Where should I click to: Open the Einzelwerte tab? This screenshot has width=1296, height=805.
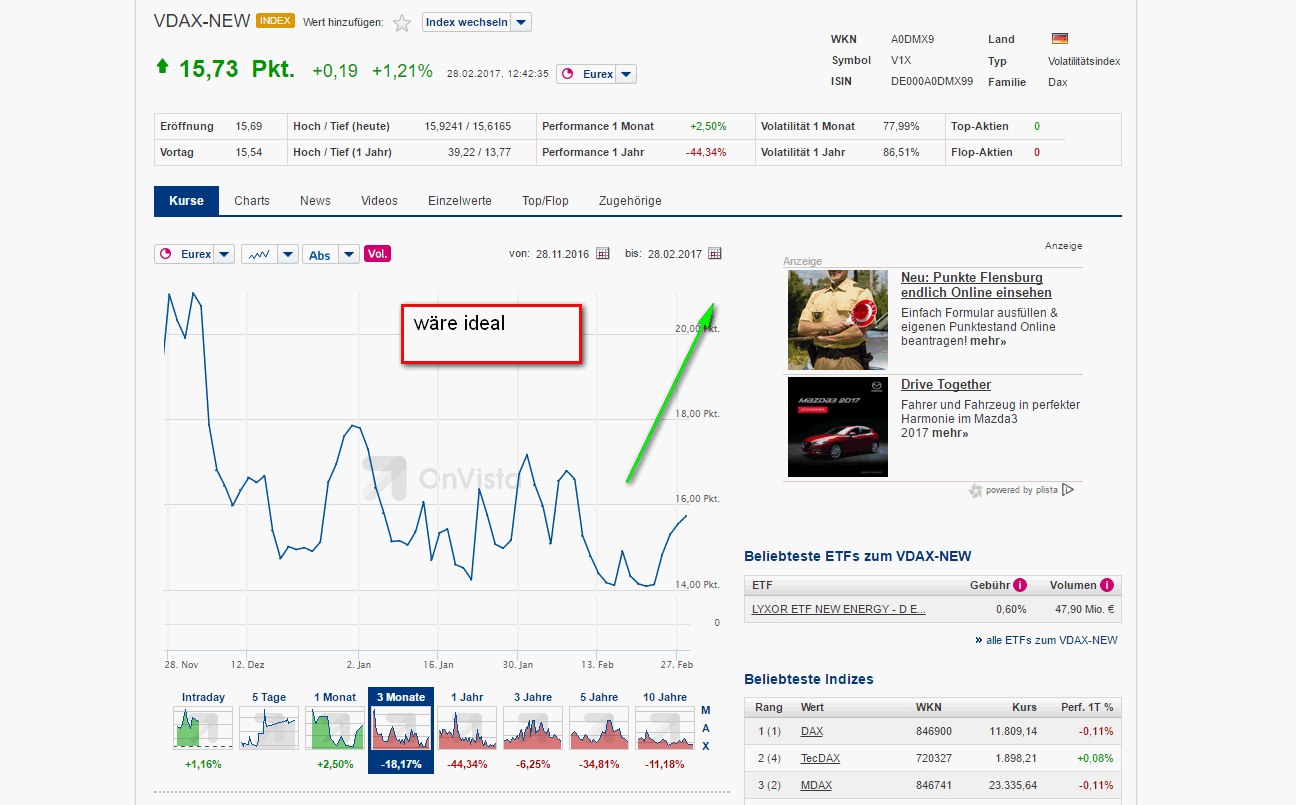460,201
